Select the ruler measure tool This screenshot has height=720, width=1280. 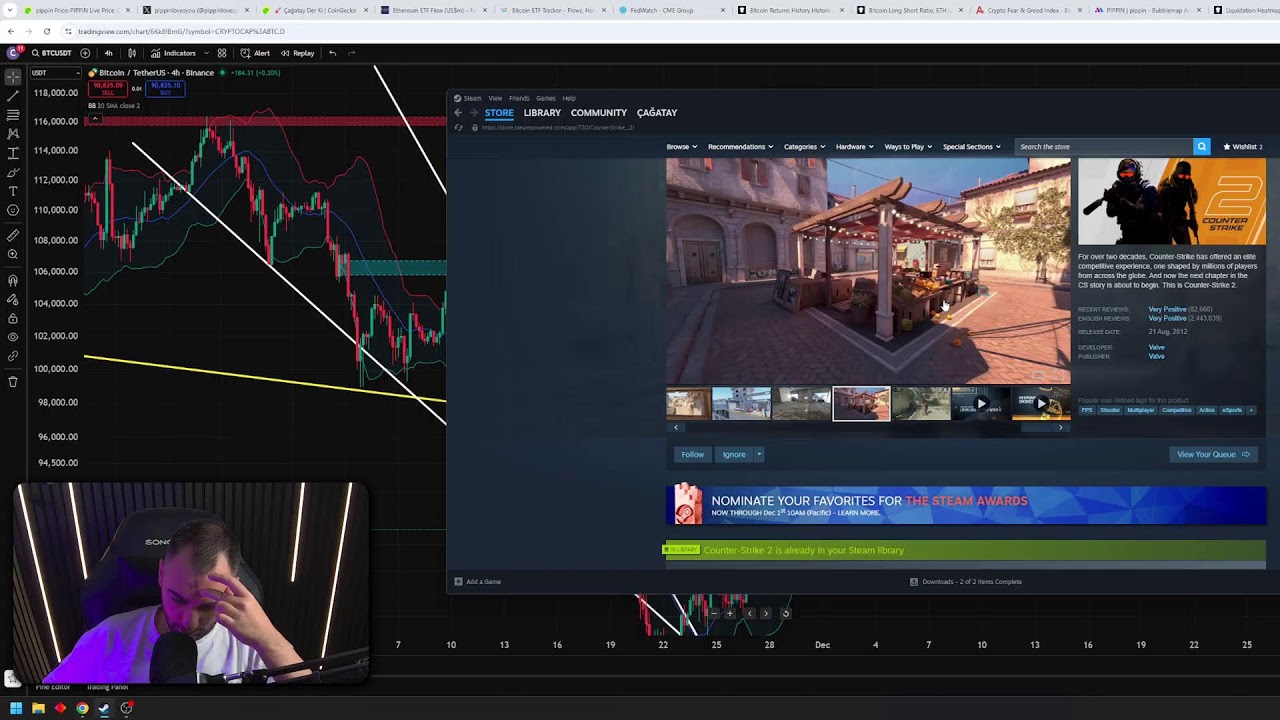tap(13, 236)
